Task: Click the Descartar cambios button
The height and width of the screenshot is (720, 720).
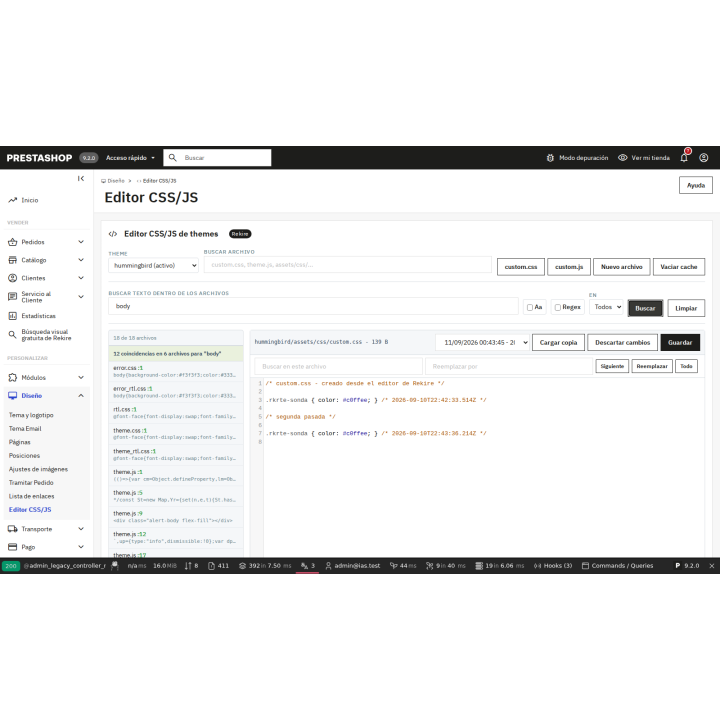Action: (623, 343)
